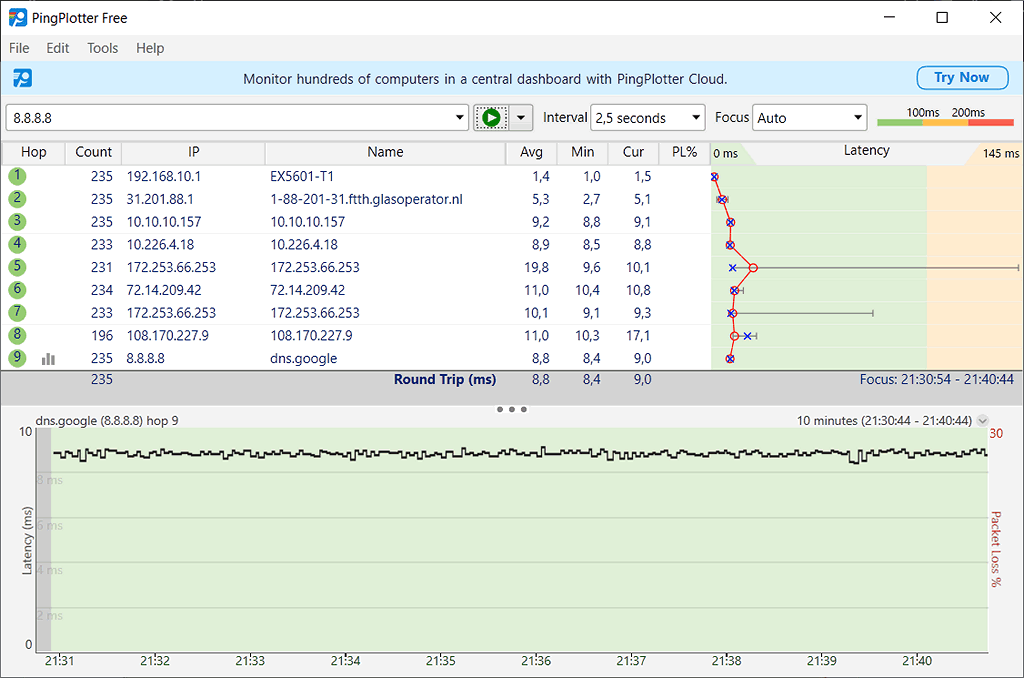Open the Focus dropdown set to Auto
Screen dimensions: 1024x678
[x=810, y=118]
